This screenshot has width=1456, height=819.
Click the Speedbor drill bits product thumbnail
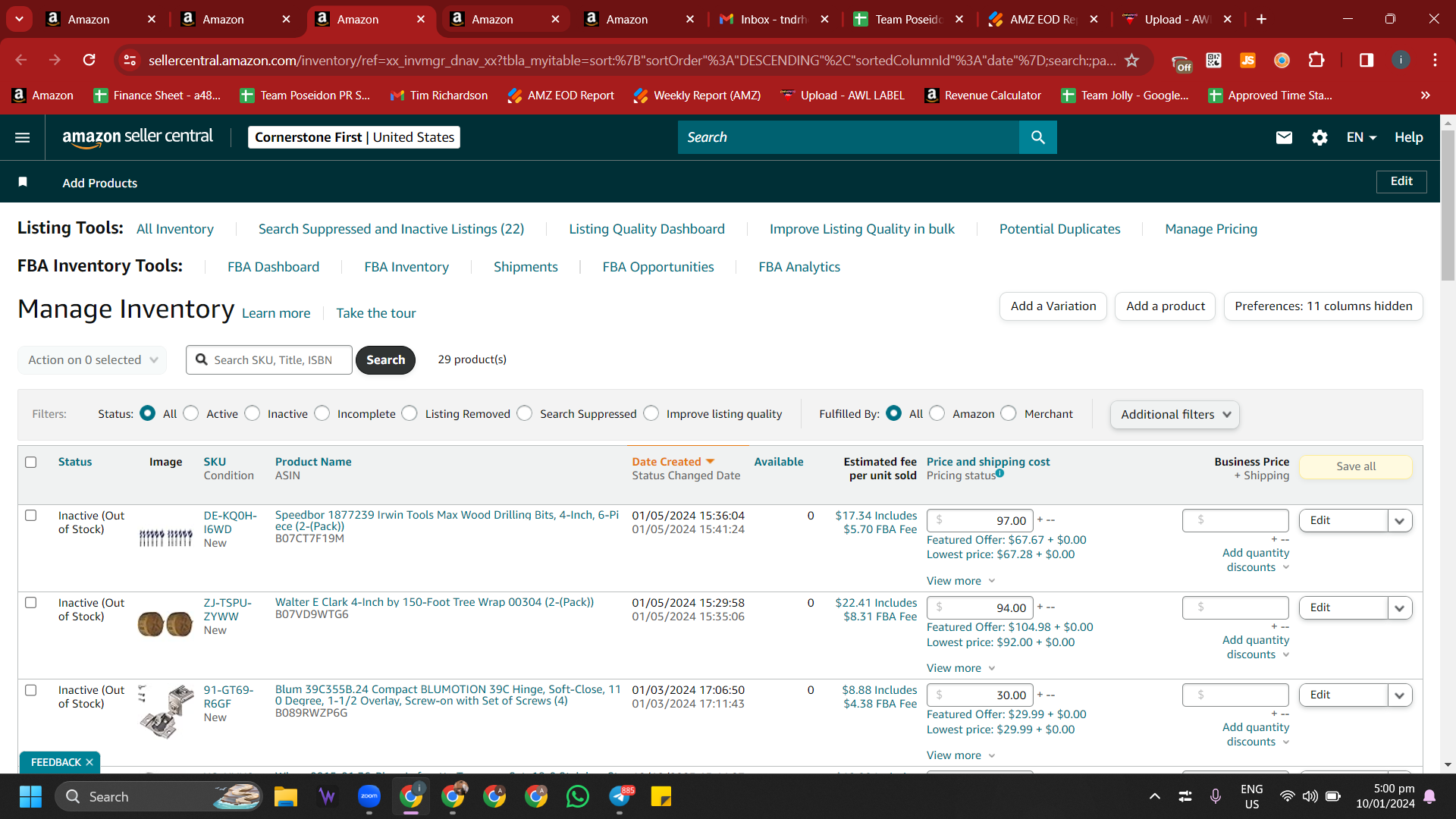pyautogui.click(x=166, y=538)
